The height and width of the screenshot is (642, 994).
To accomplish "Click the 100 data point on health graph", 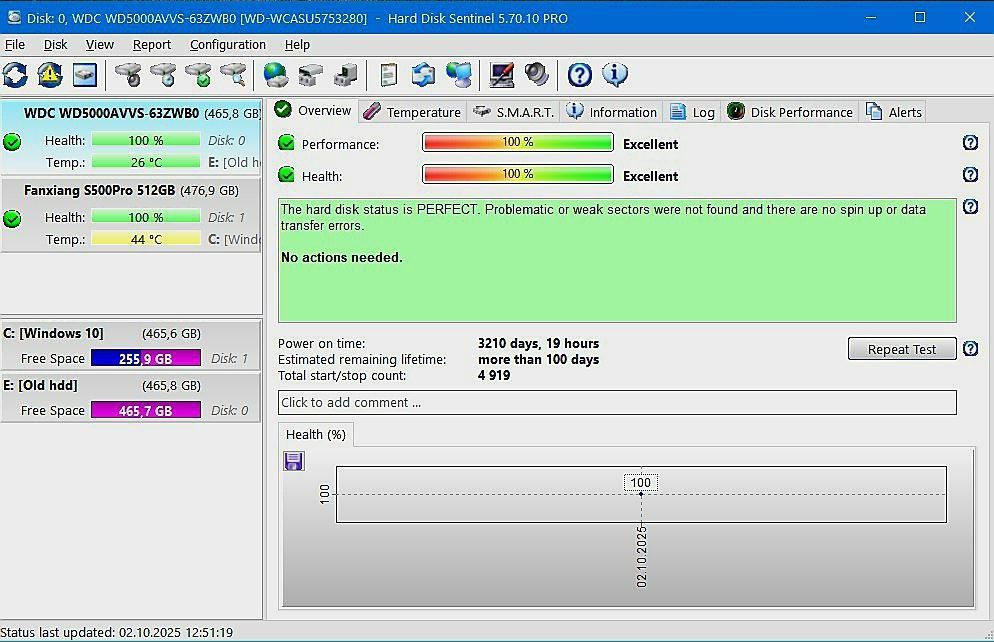I will (641, 494).
